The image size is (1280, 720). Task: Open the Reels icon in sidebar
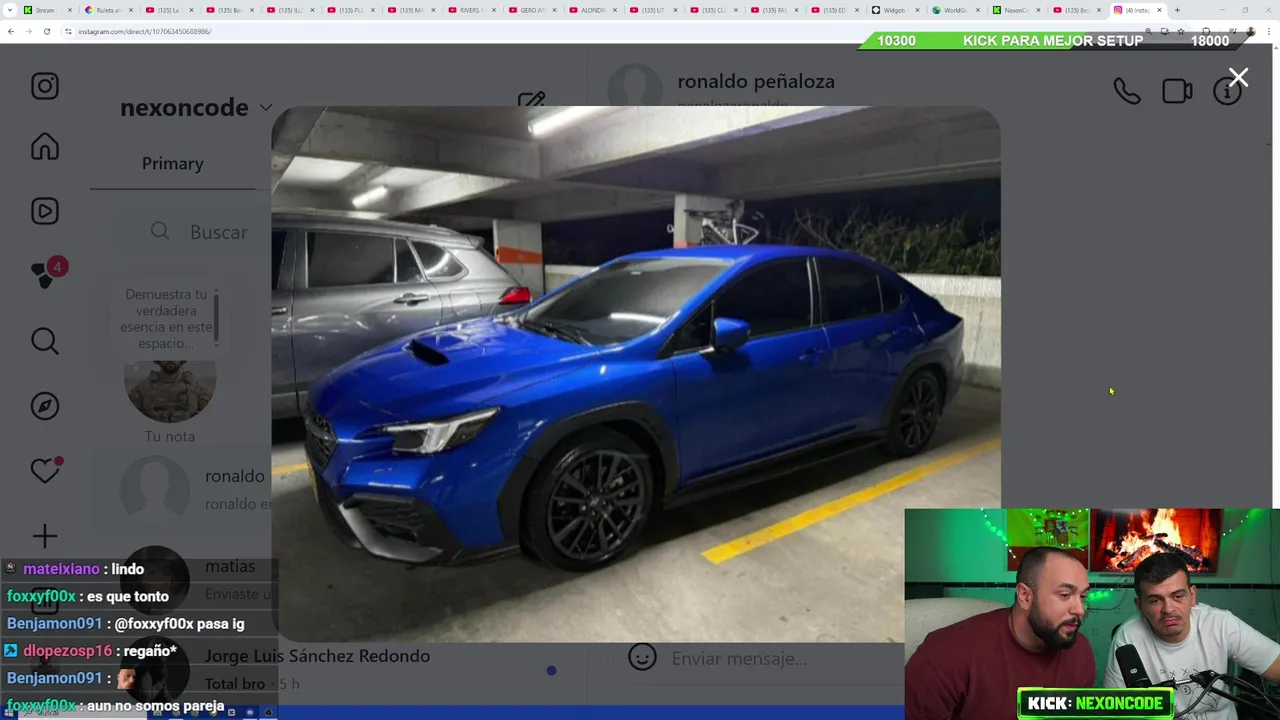(44, 211)
